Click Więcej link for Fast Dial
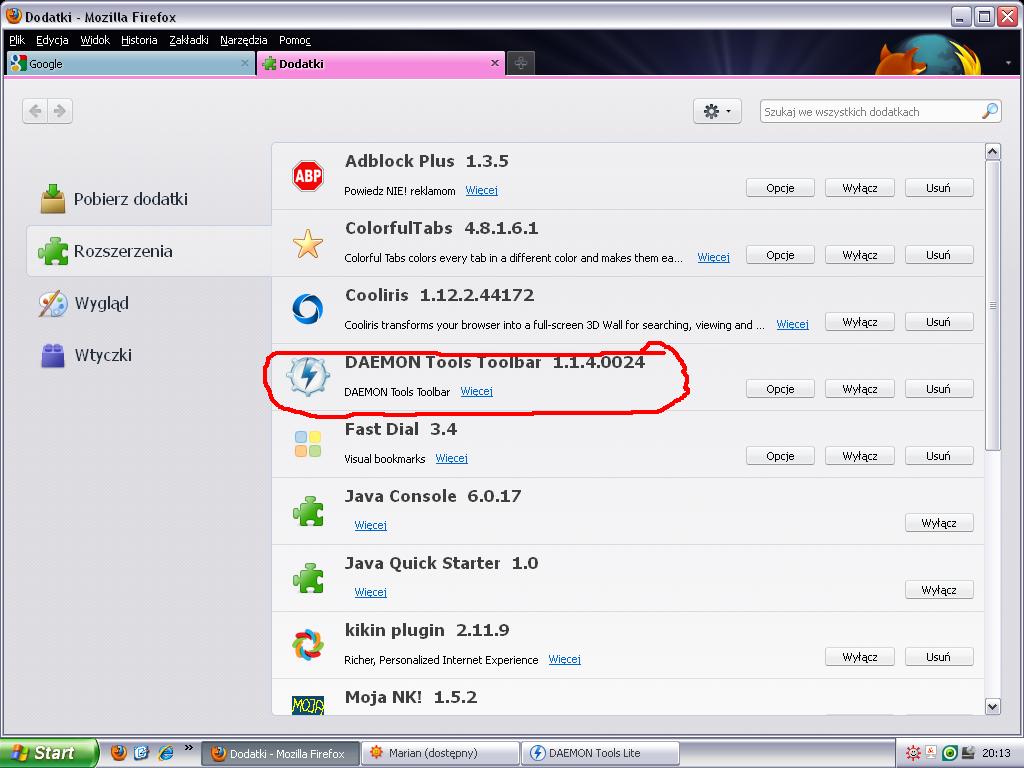The width and height of the screenshot is (1024, 768). click(451, 458)
